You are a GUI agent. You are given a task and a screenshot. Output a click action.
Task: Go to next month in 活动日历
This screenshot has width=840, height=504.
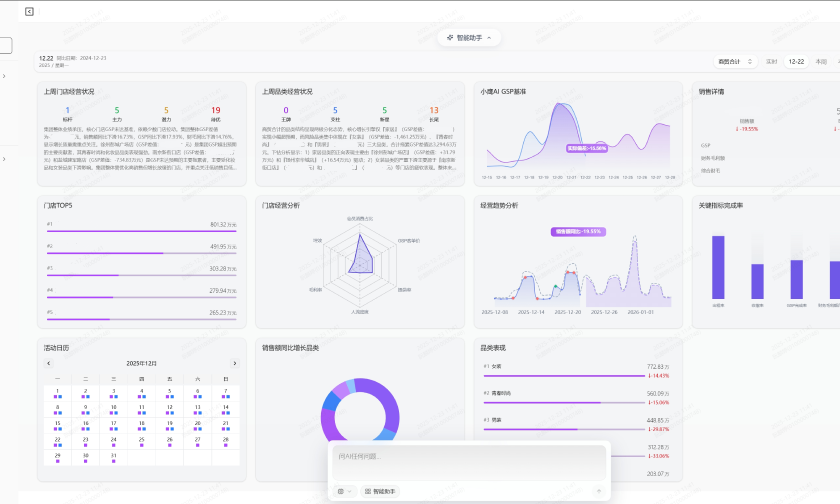point(235,363)
